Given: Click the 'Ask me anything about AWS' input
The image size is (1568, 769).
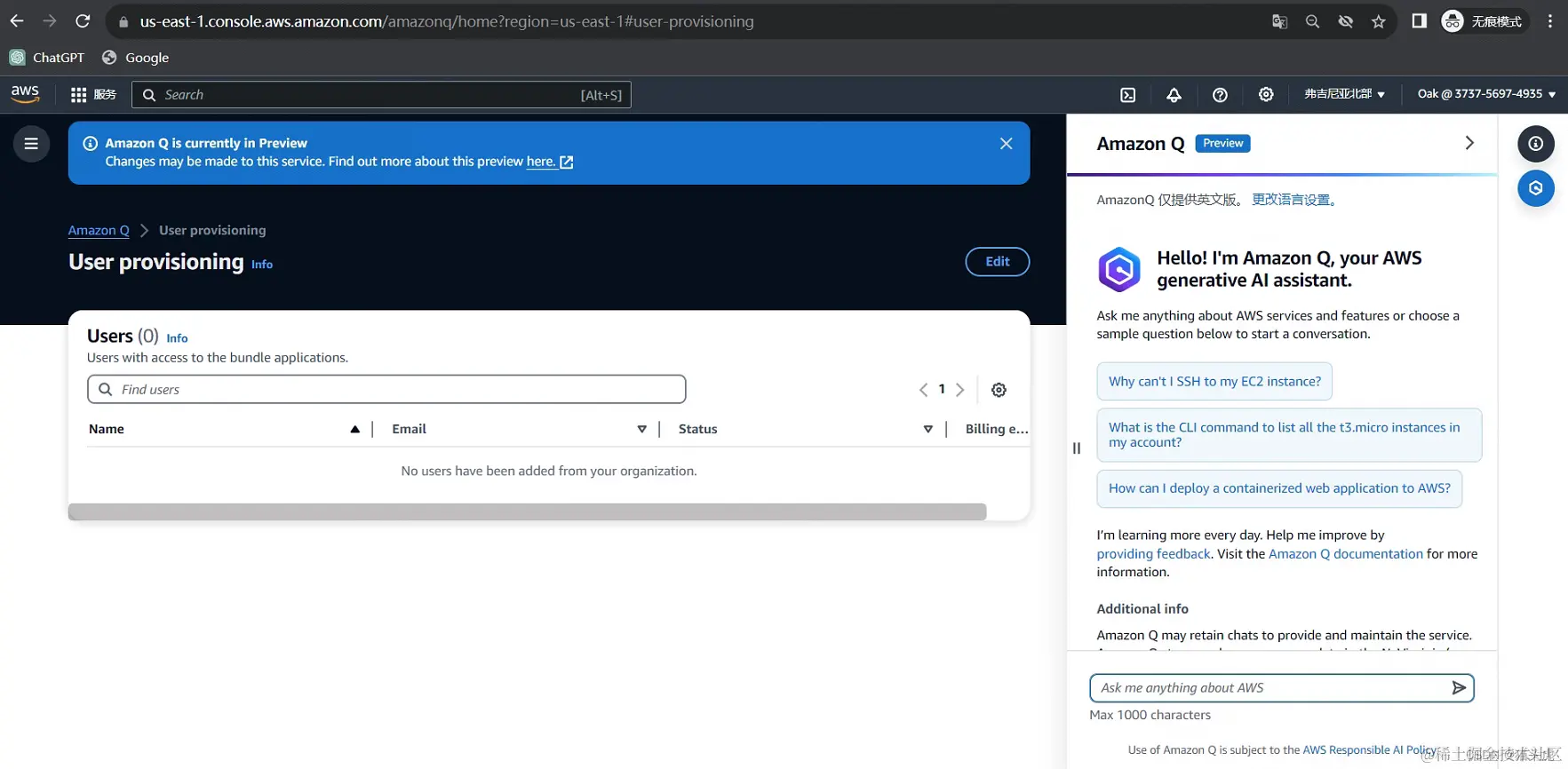Looking at the screenshot, I should tap(1270, 688).
